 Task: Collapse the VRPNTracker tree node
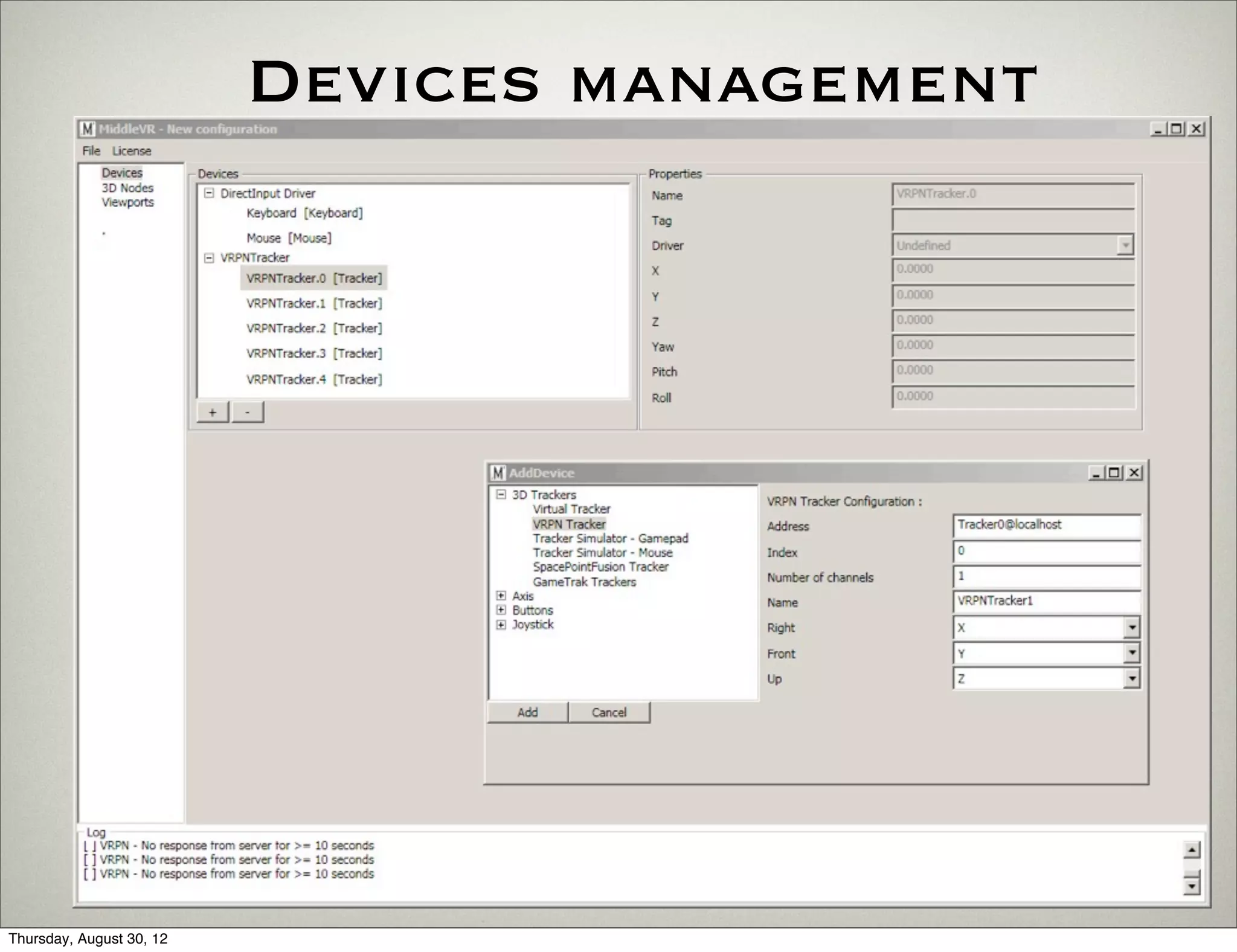209,258
